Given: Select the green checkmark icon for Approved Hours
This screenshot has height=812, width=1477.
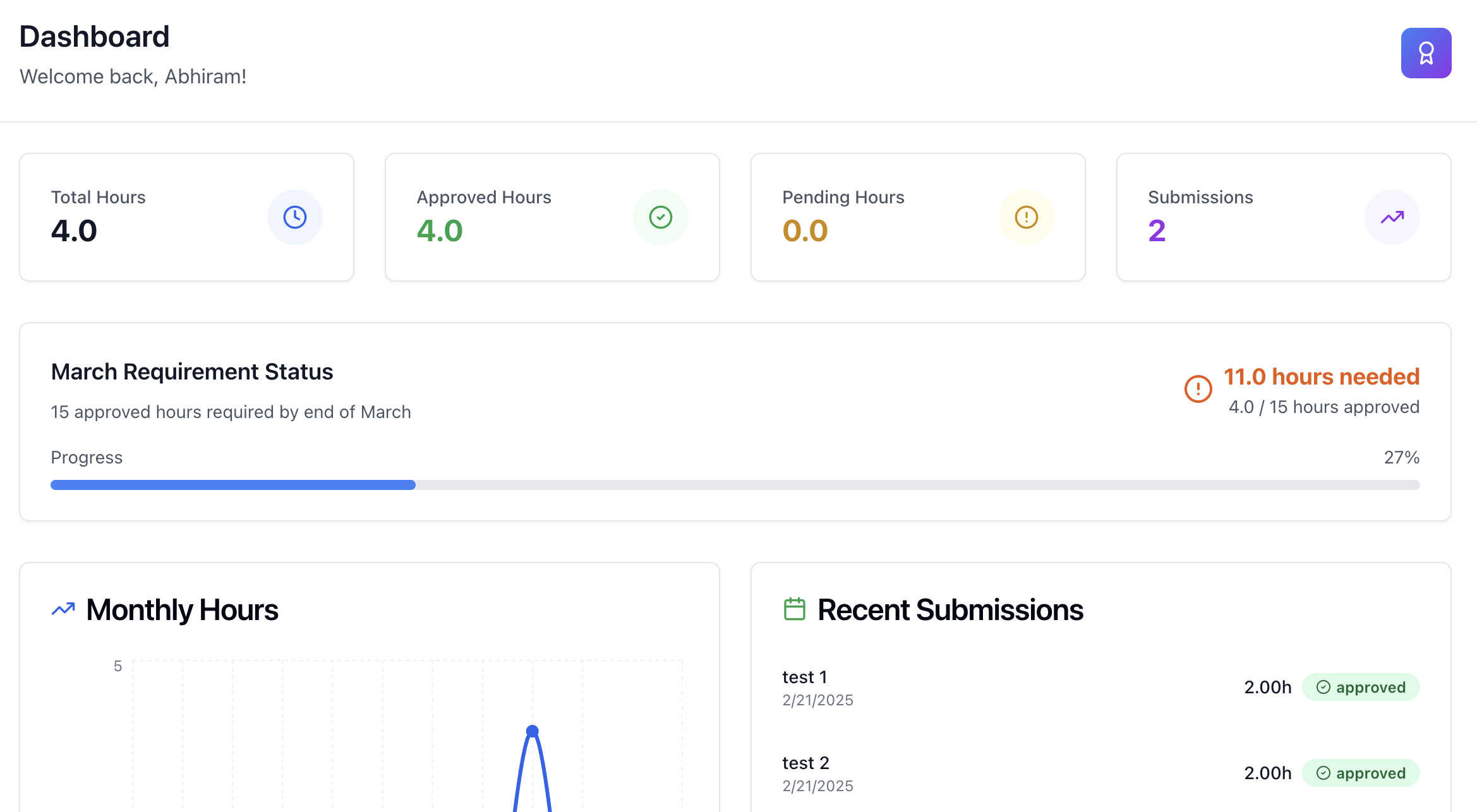Looking at the screenshot, I should (x=661, y=217).
